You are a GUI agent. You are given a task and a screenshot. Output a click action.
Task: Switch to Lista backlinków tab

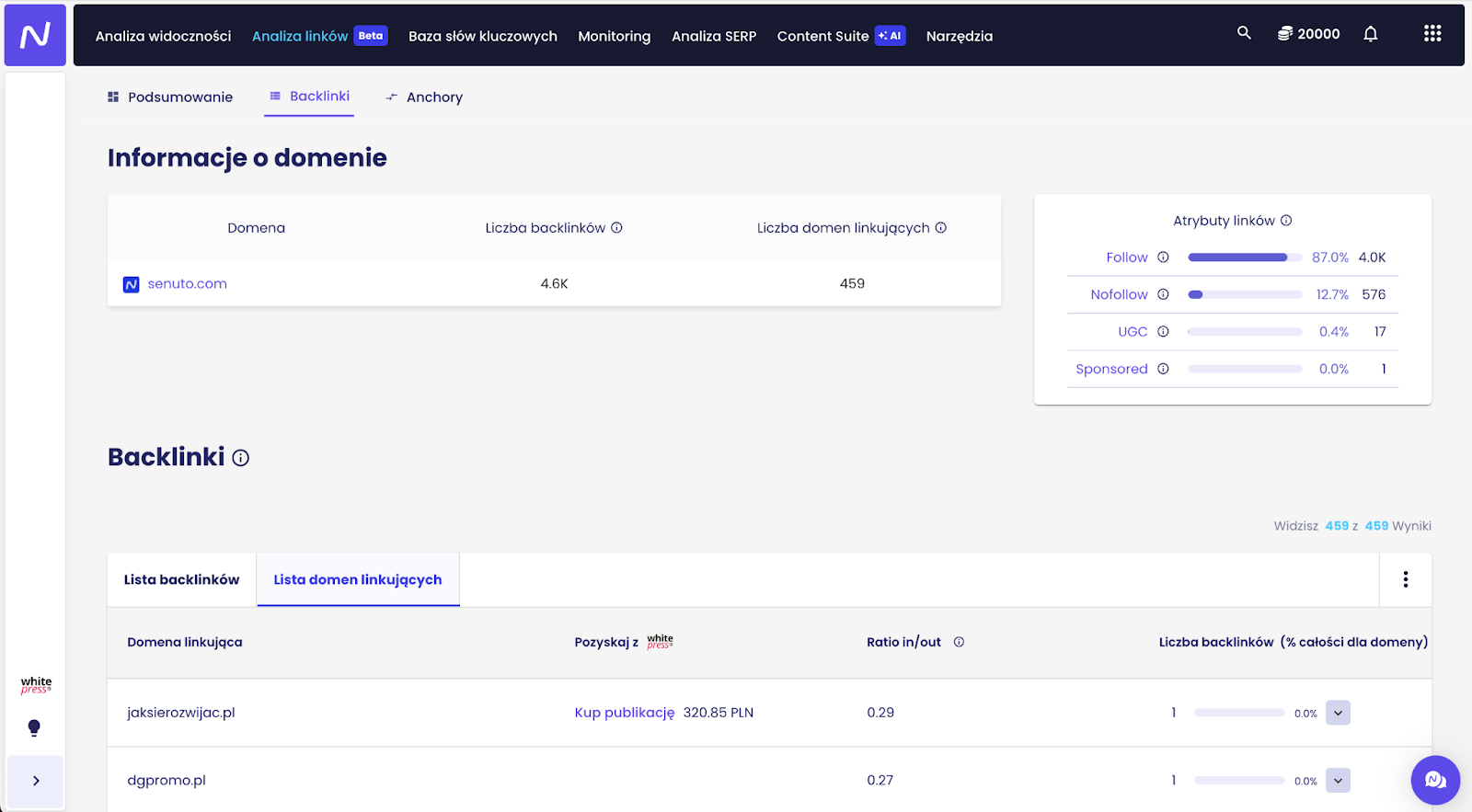coord(181,579)
